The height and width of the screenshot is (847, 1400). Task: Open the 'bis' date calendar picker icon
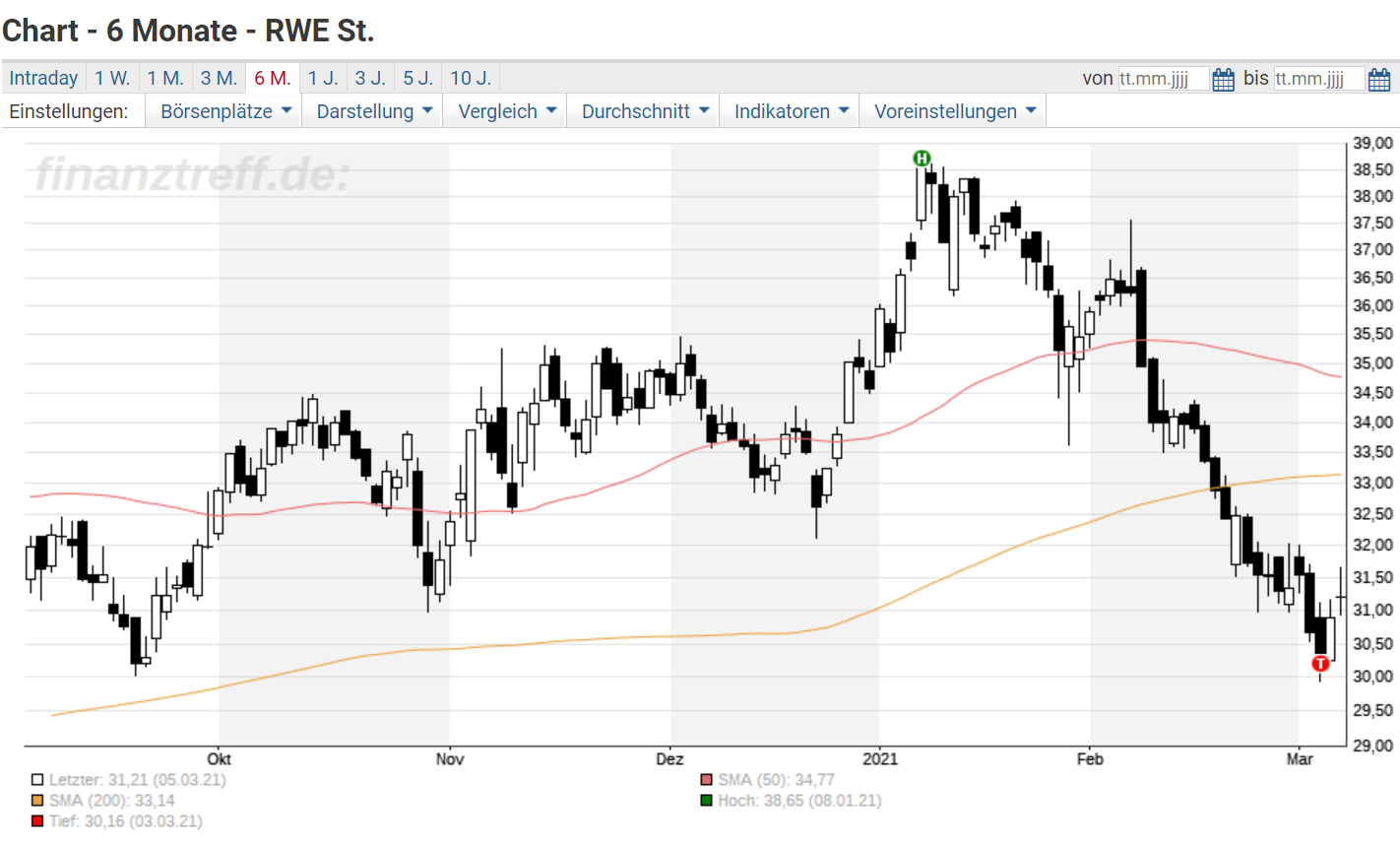click(x=1379, y=79)
